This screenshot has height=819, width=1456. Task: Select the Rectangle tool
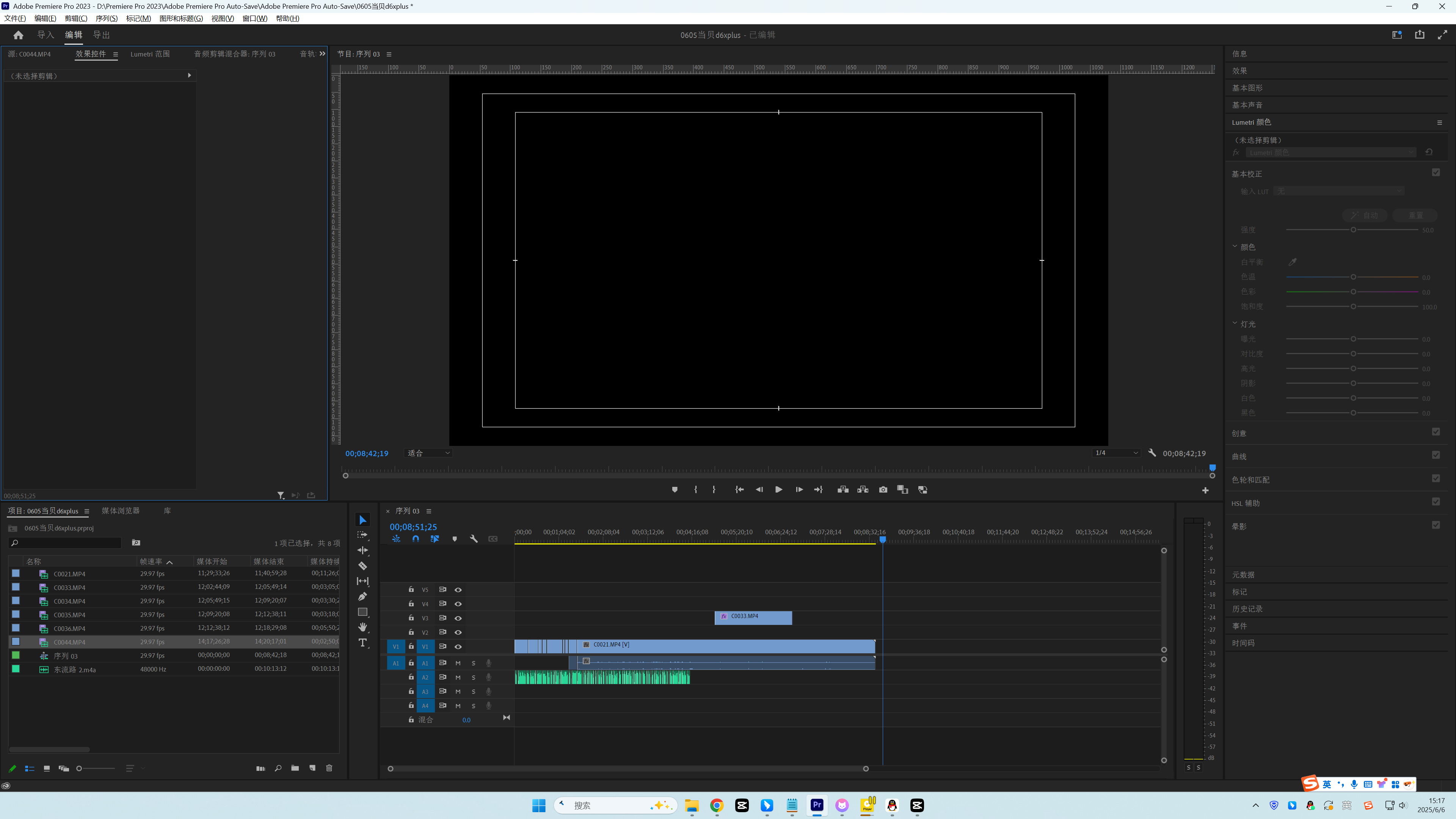click(363, 612)
